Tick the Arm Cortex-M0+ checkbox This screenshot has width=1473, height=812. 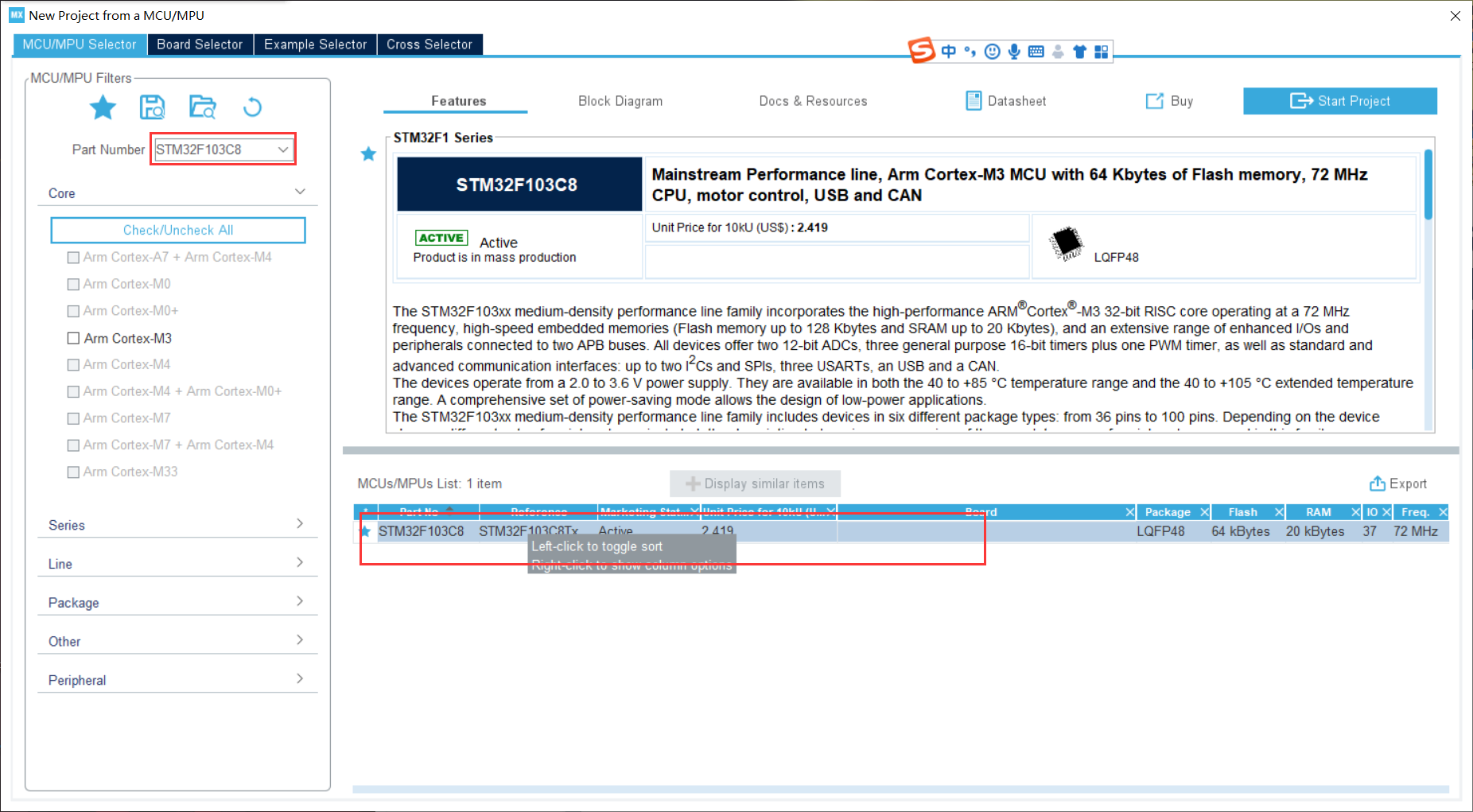pos(73,311)
